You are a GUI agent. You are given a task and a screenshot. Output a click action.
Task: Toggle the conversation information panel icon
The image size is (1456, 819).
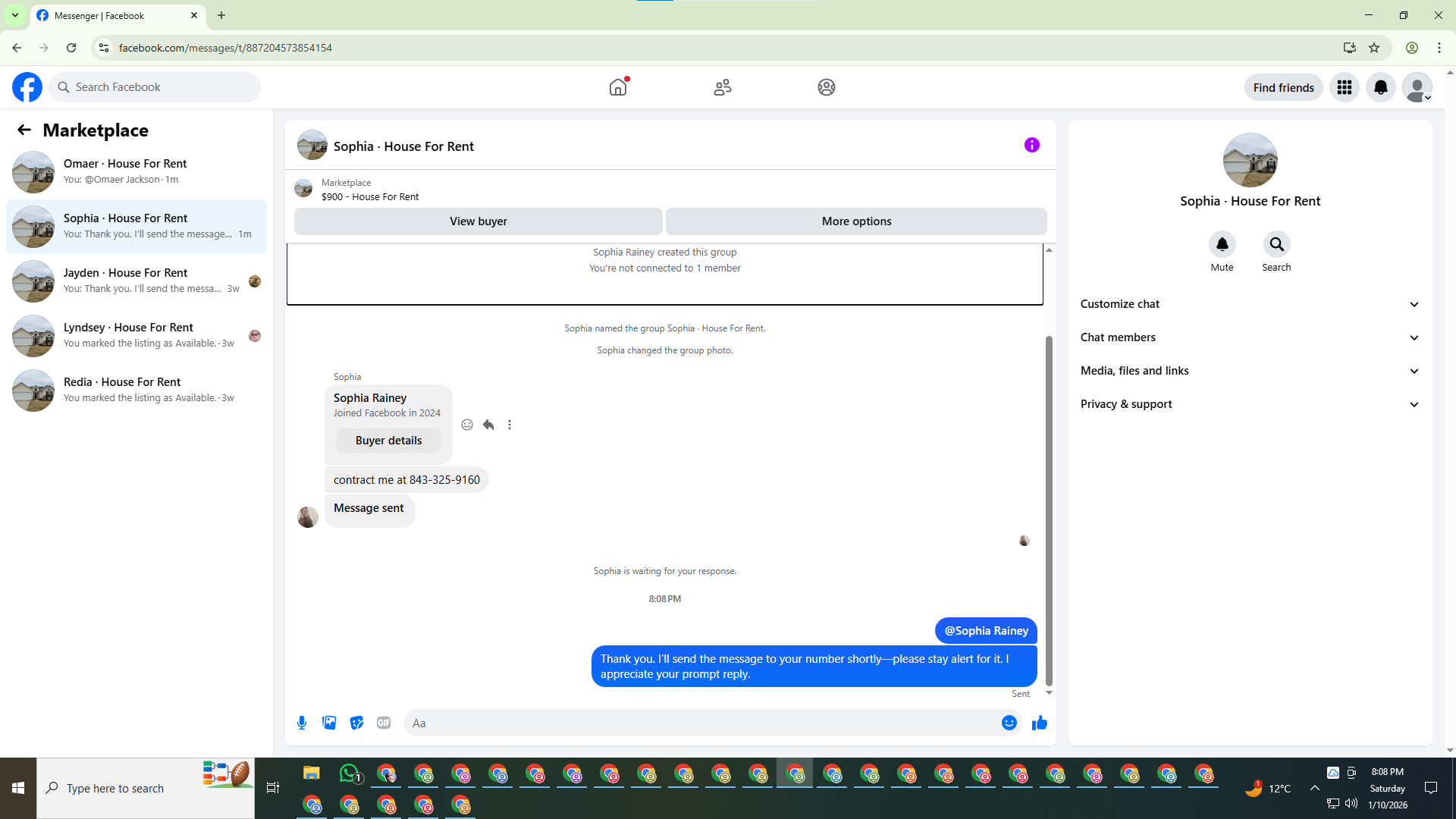[1031, 145]
